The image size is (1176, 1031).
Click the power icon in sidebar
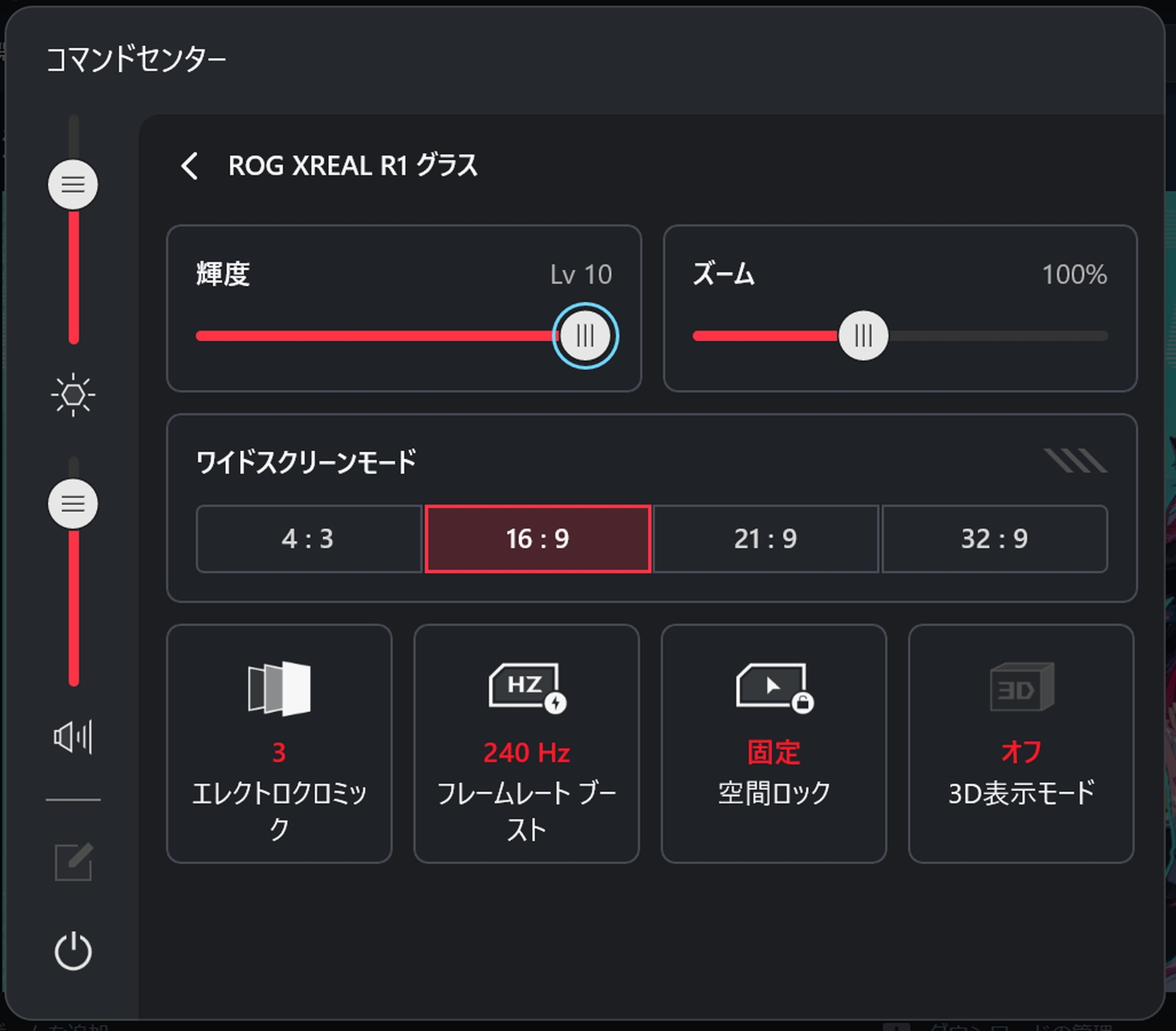73,951
